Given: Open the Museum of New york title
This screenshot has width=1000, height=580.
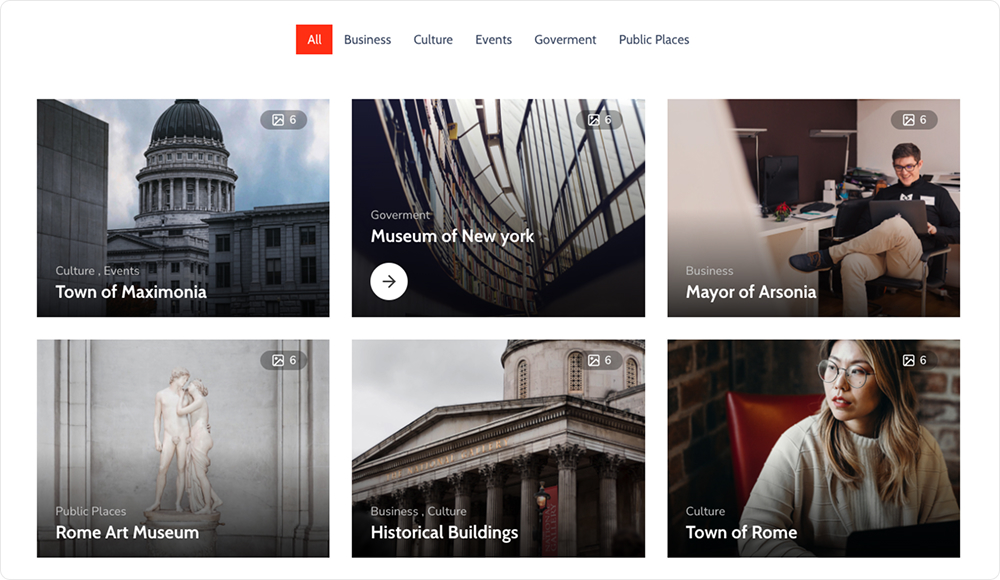Looking at the screenshot, I should [452, 237].
